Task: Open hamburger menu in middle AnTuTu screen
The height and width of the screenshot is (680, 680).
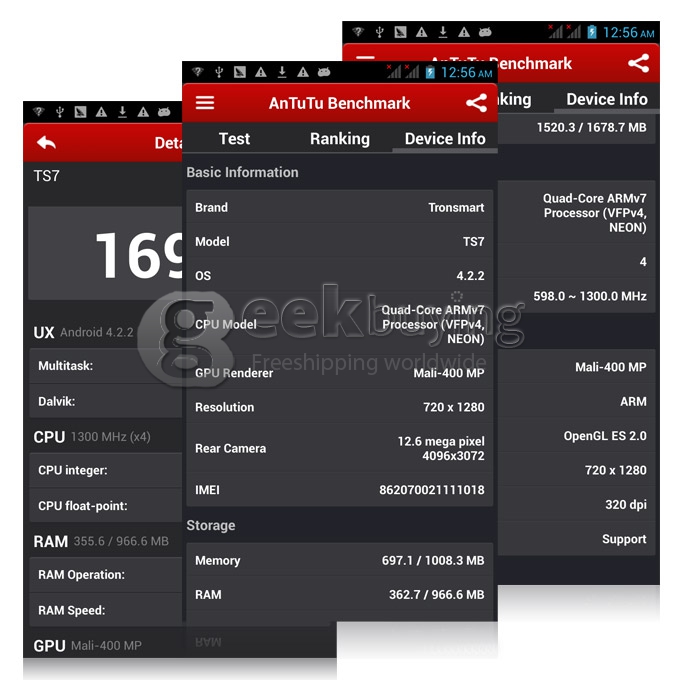Action: click(x=205, y=103)
